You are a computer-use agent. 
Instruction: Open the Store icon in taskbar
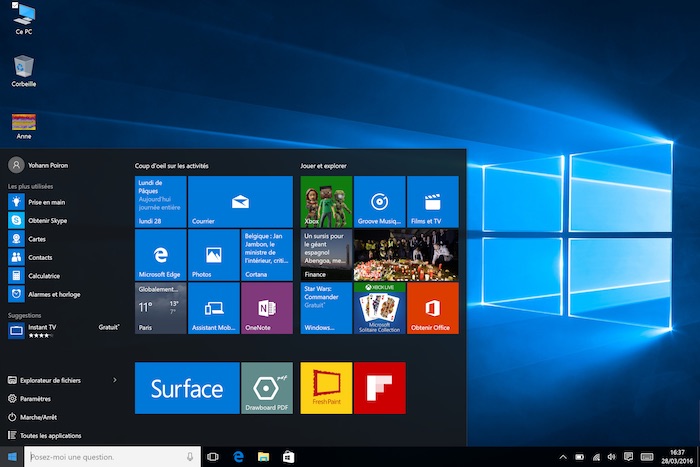click(x=288, y=456)
